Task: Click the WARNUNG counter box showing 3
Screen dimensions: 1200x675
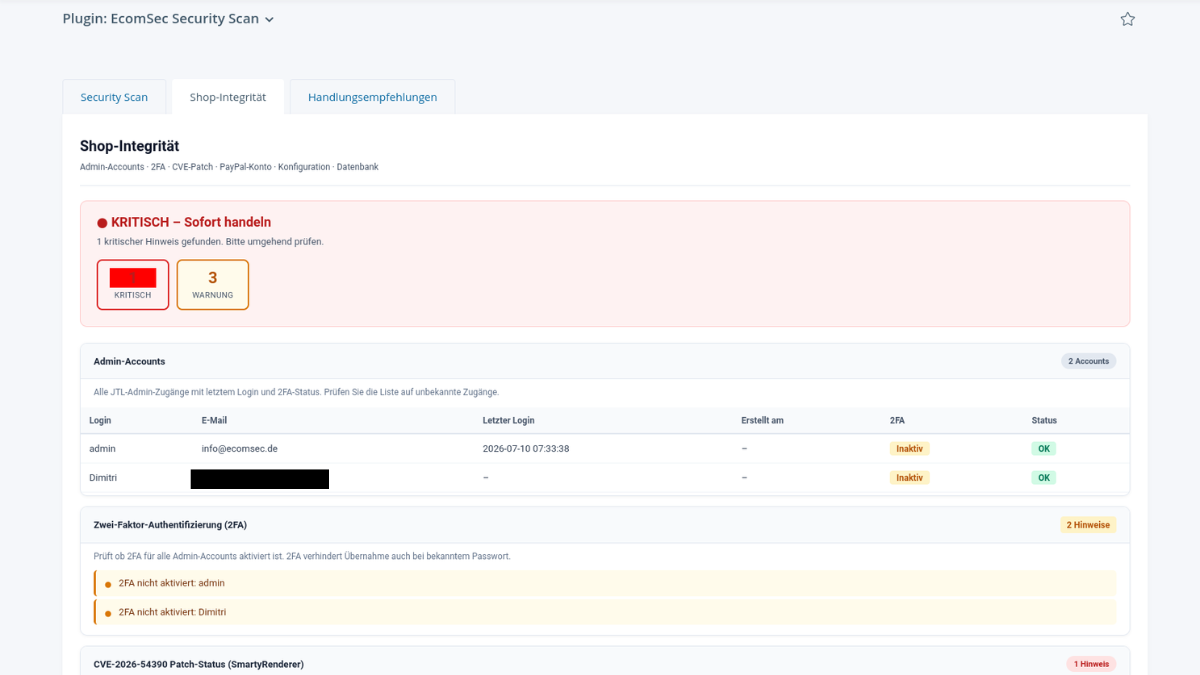Action: pyautogui.click(x=213, y=285)
